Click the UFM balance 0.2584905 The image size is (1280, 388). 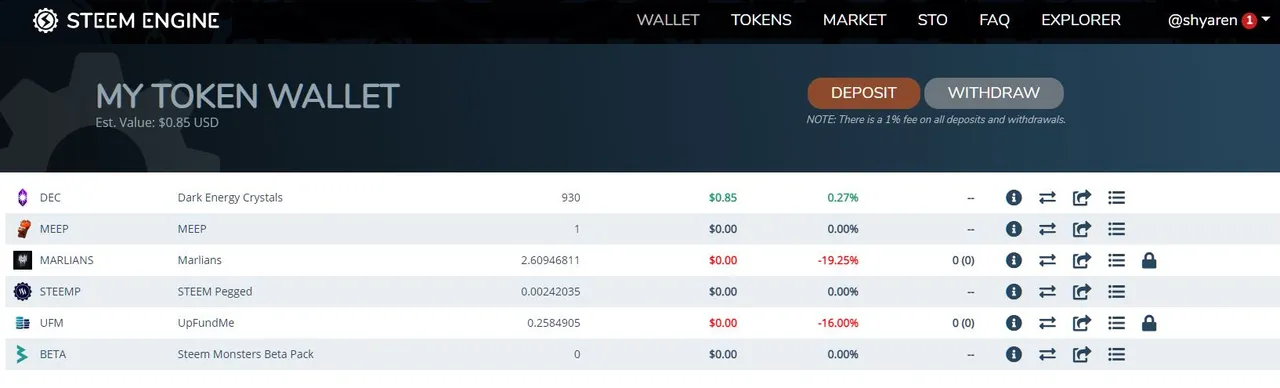coord(554,323)
